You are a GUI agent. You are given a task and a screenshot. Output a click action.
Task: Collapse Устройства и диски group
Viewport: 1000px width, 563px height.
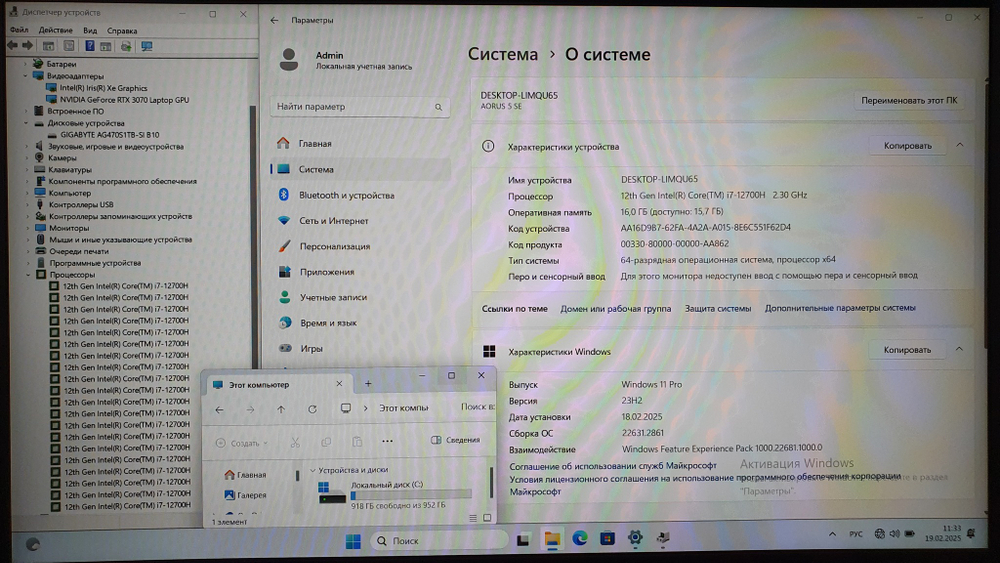(x=312, y=470)
